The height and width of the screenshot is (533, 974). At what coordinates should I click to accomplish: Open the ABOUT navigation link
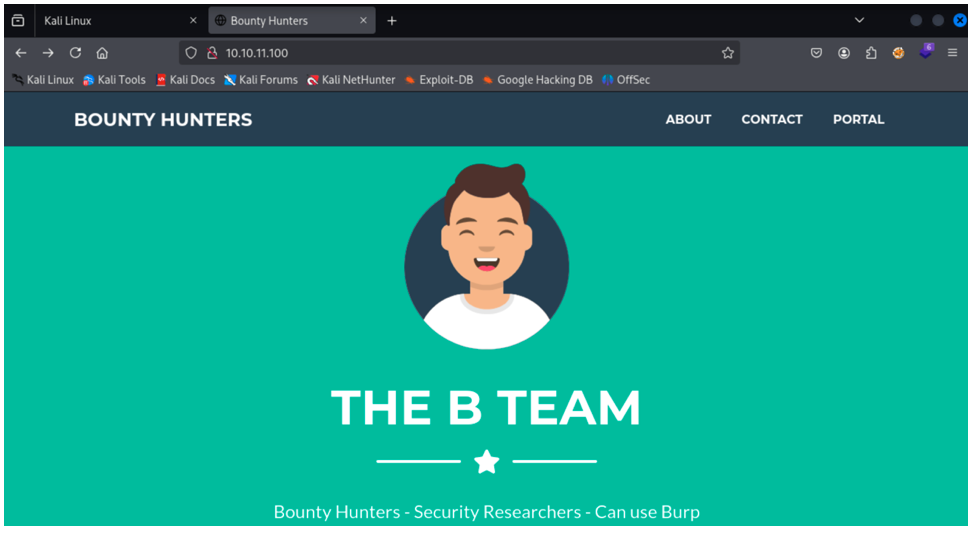pos(688,119)
